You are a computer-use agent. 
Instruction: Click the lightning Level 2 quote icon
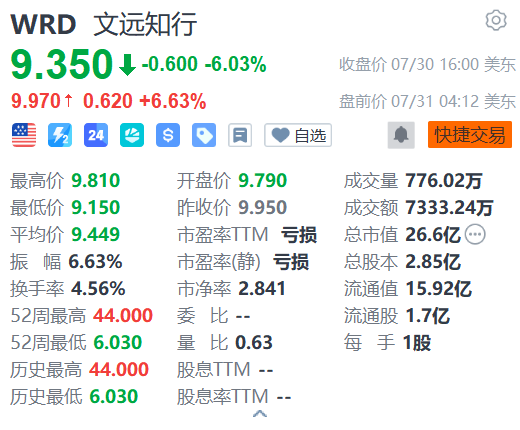click(x=60, y=135)
